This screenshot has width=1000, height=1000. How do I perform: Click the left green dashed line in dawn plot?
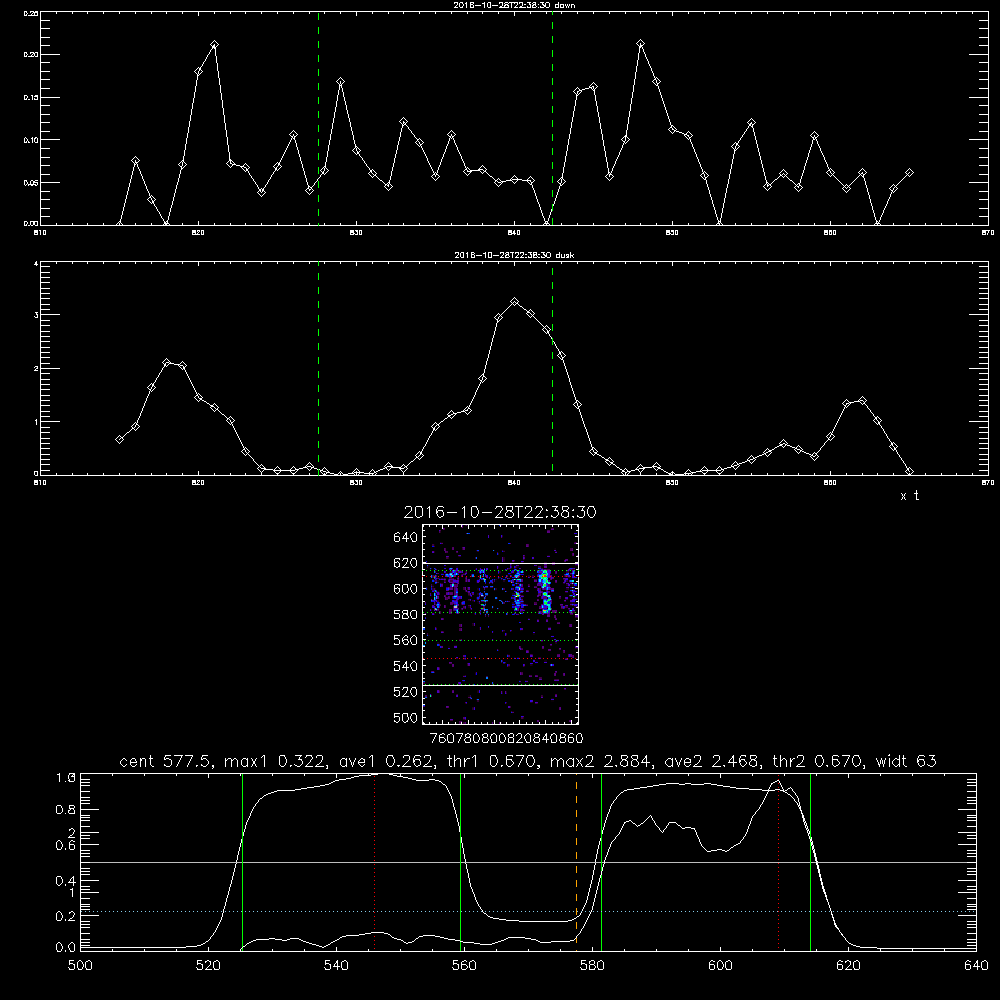click(x=318, y=118)
